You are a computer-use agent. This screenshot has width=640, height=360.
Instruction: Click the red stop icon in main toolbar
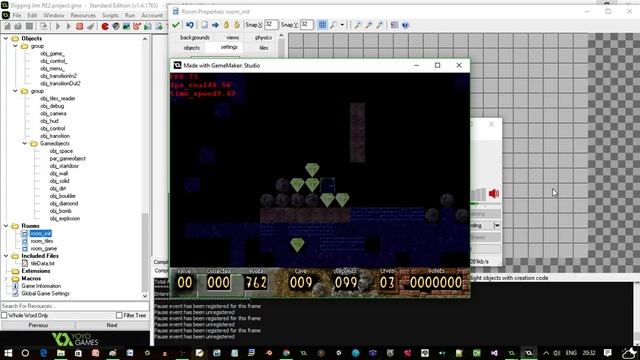[x=79, y=27]
